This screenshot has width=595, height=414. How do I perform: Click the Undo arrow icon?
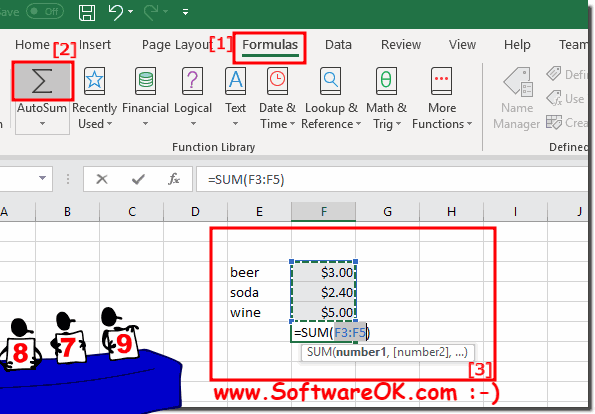click(115, 12)
